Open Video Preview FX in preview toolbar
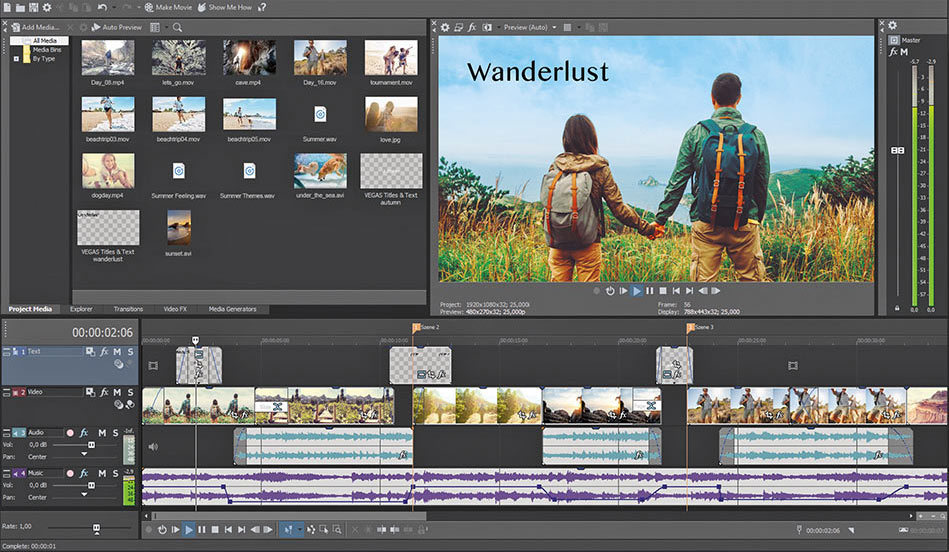The width and height of the screenshot is (949, 552). [472, 27]
